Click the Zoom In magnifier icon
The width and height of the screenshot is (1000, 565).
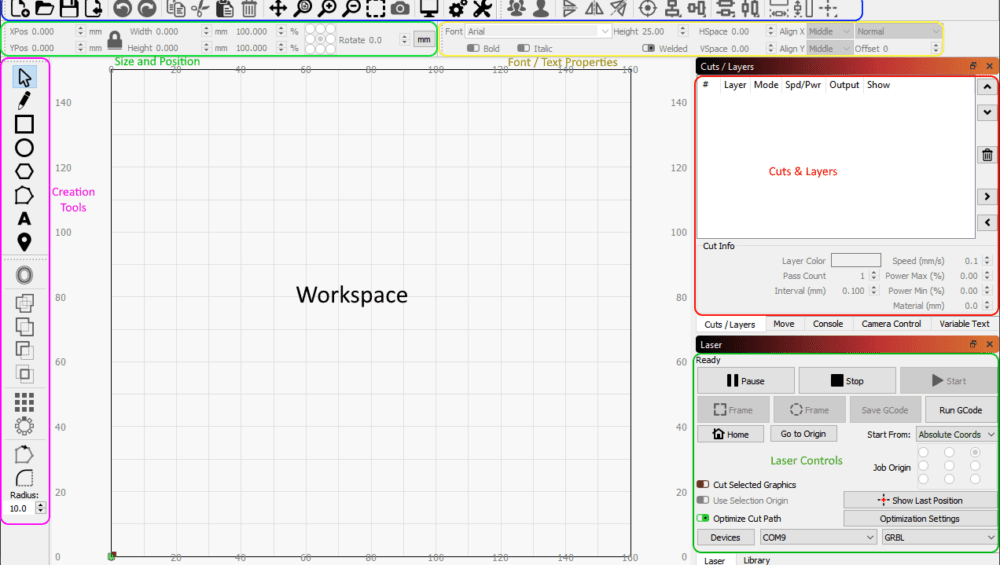point(327,8)
